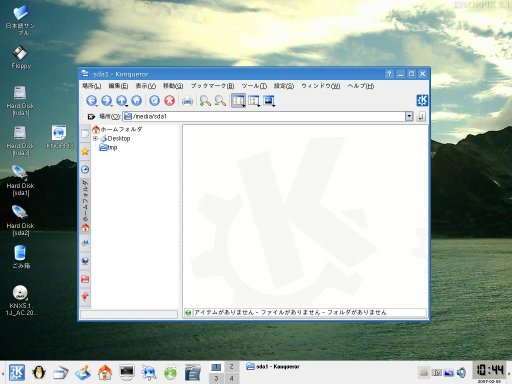The image size is (512, 384).
Task: Switch to Icon View mode in toolbar
Action: coord(239,101)
